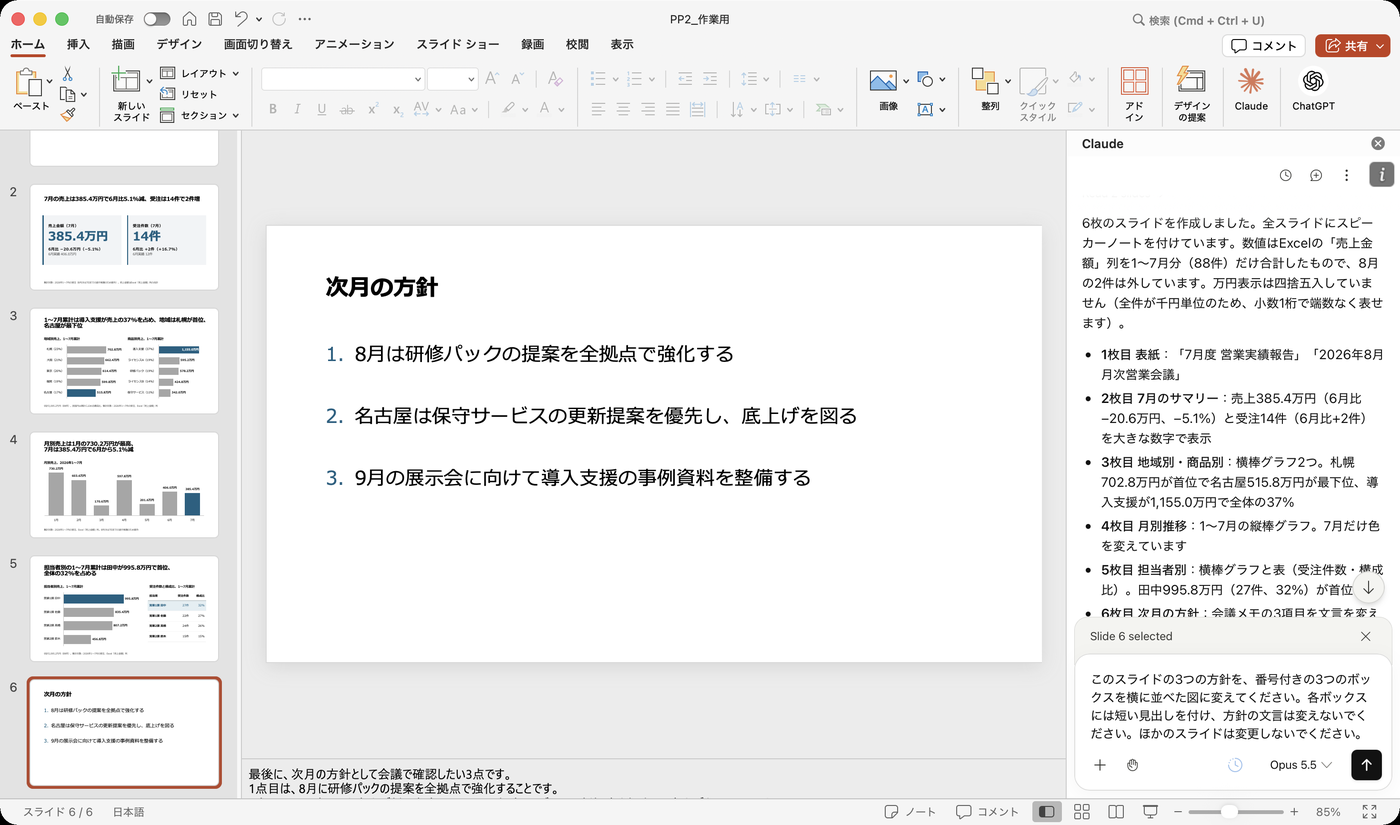Image resolution: width=1400 pixels, height=825 pixels.
Task: Open the Claude add-in from the ribbon
Action: pyautogui.click(x=1250, y=90)
